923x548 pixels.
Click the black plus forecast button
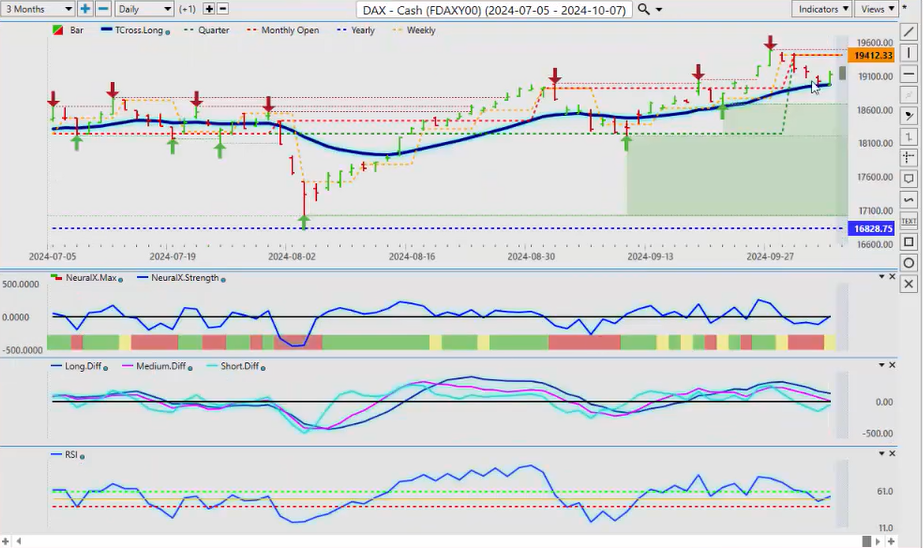(209, 9)
